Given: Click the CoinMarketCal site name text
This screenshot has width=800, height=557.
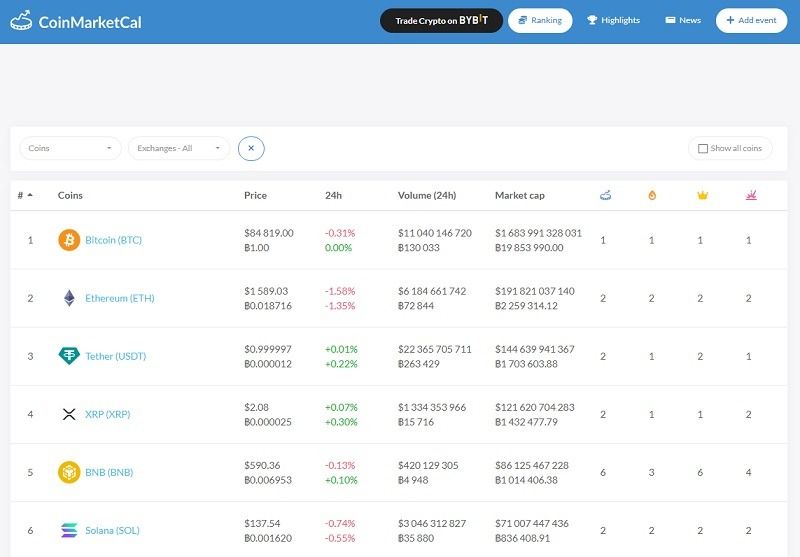Looking at the screenshot, I should click(x=90, y=22).
